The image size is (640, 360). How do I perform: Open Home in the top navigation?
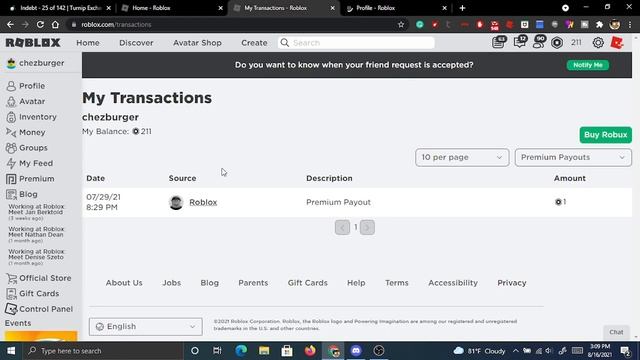88,42
